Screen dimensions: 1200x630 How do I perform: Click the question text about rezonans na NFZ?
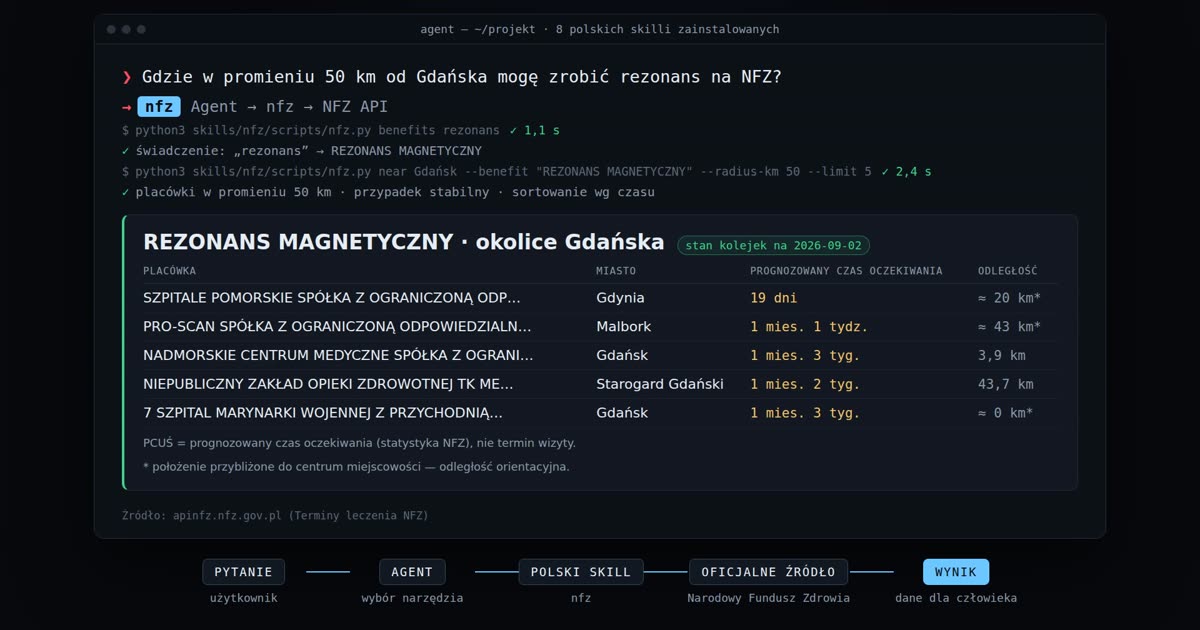462,77
